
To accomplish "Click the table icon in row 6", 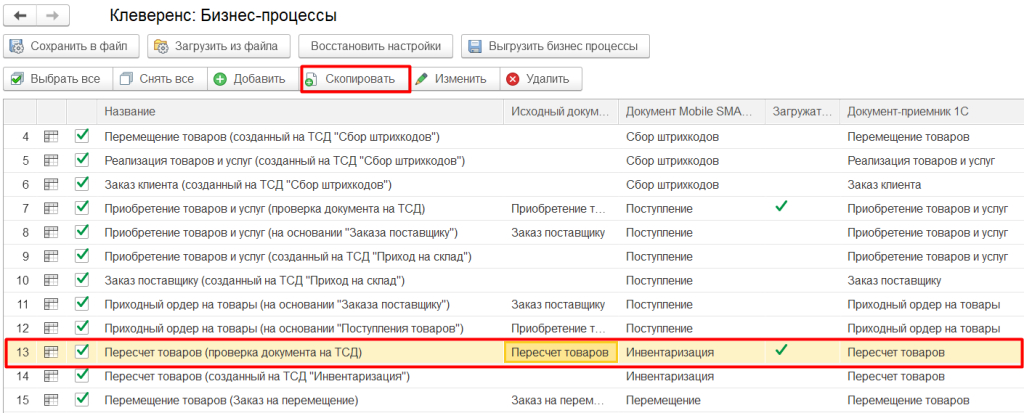I will click(x=51, y=185).
